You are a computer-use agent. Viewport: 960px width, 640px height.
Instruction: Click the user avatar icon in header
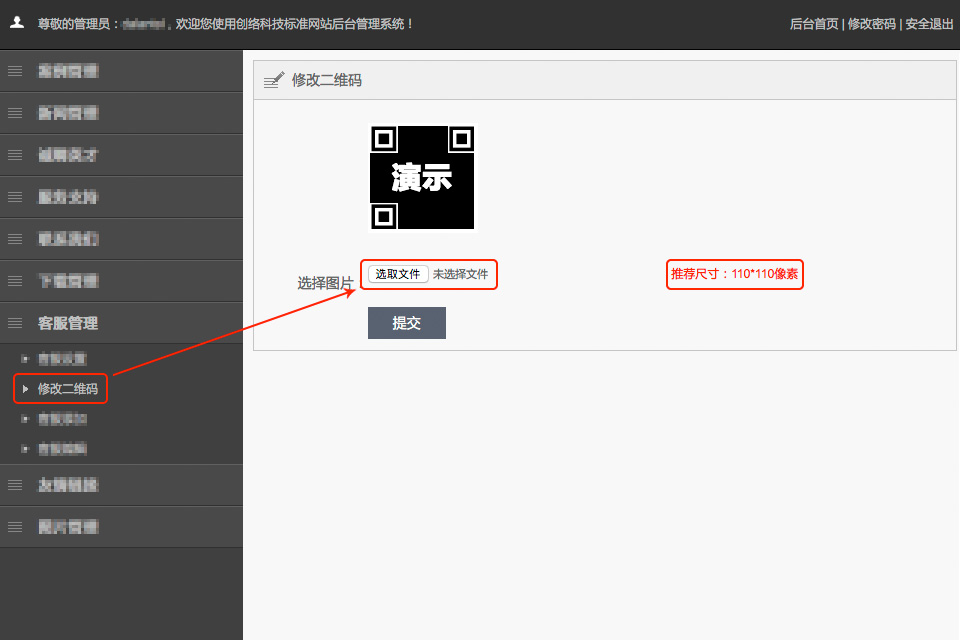(17, 22)
